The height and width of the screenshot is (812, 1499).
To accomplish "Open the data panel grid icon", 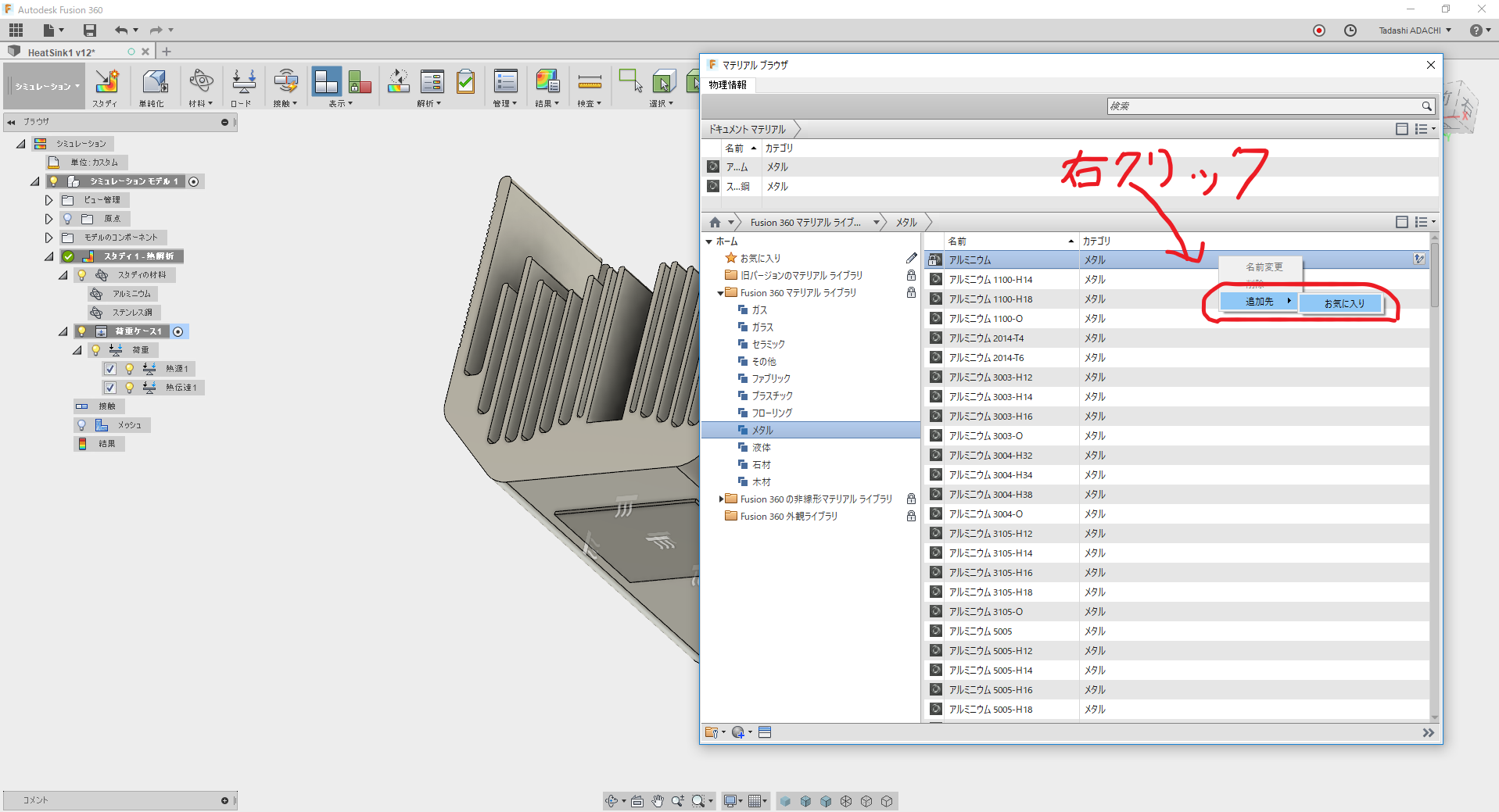I will [x=16, y=30].
